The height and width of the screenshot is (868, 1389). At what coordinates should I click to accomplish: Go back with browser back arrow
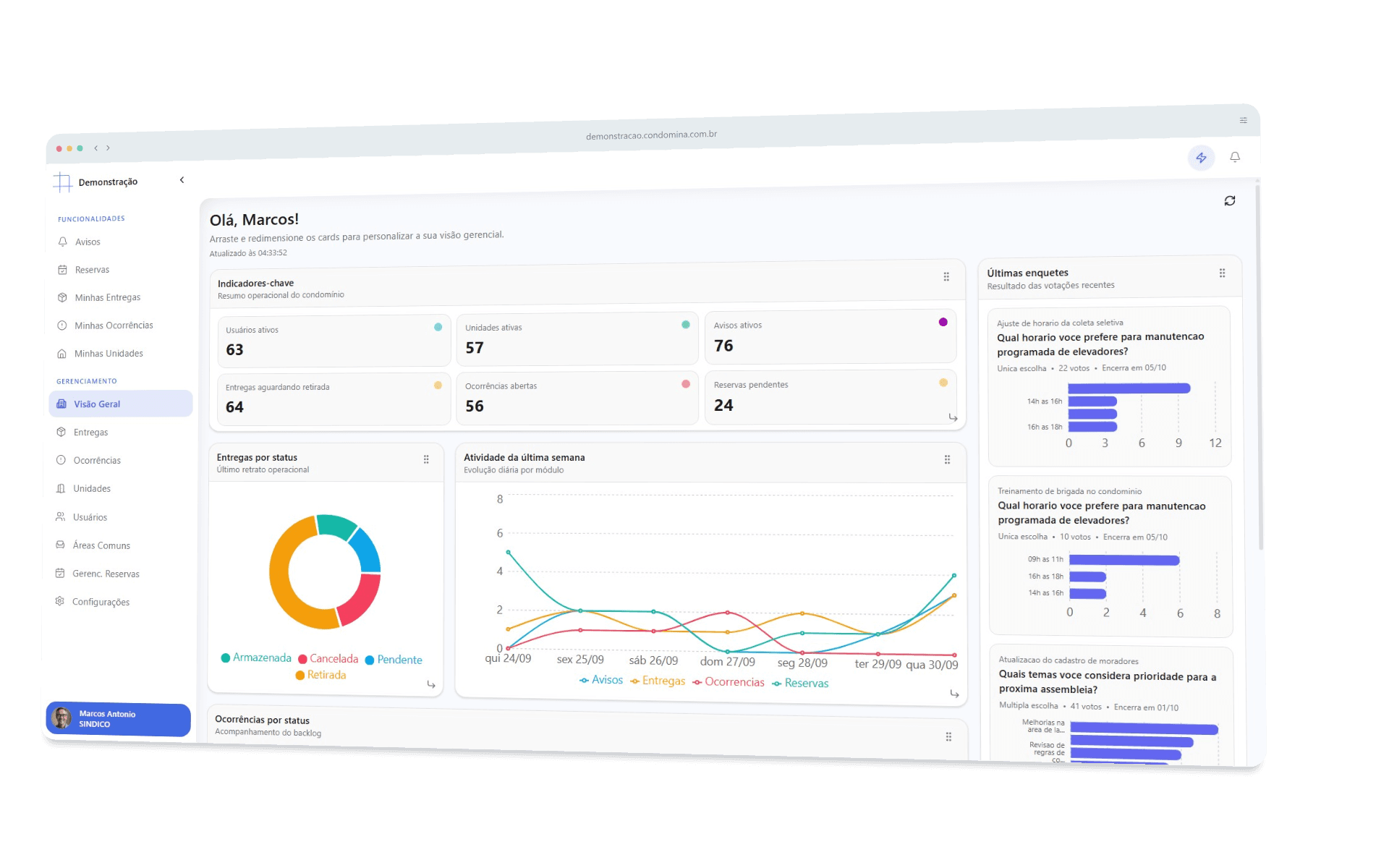pos(95,148)
